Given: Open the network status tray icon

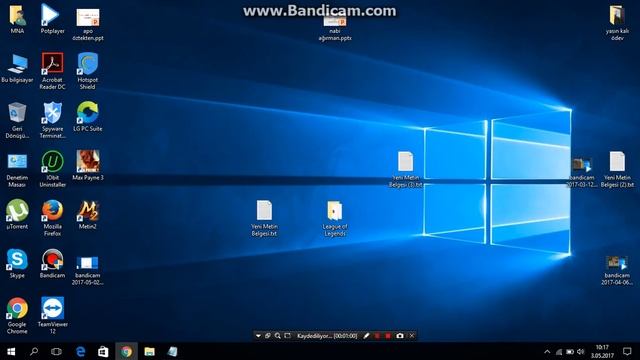Looking at the screenshot, I should (x=559, y=351).
